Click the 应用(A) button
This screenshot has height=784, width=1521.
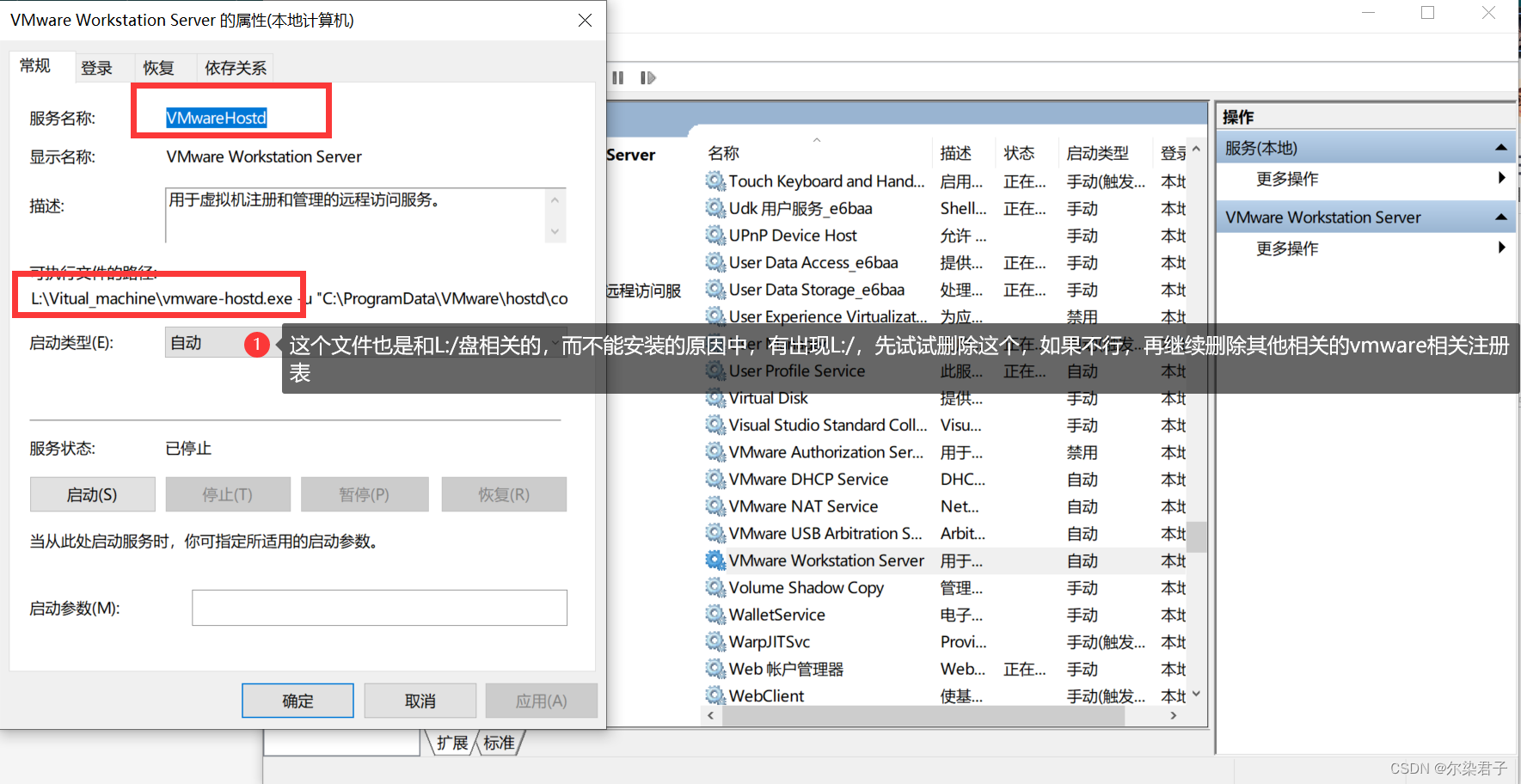542,701
